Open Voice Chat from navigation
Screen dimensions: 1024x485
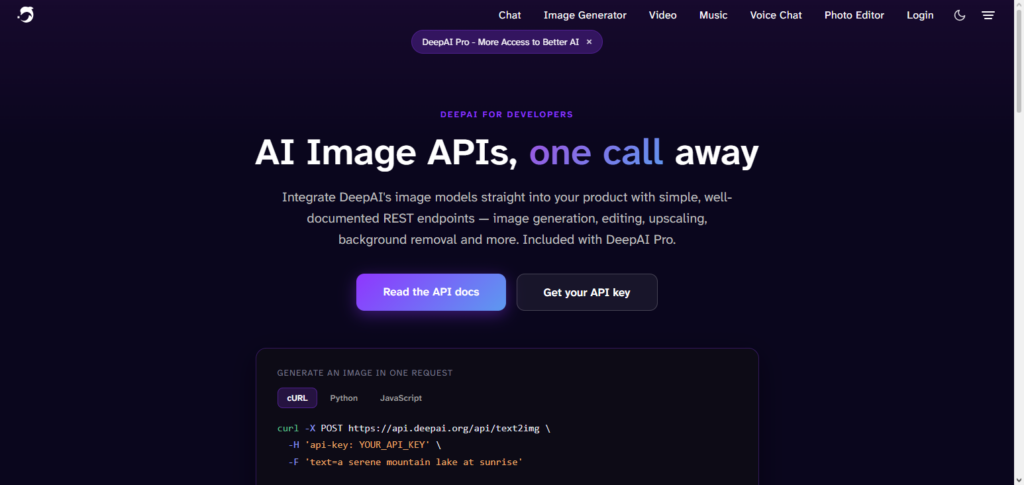click(776, 15)
